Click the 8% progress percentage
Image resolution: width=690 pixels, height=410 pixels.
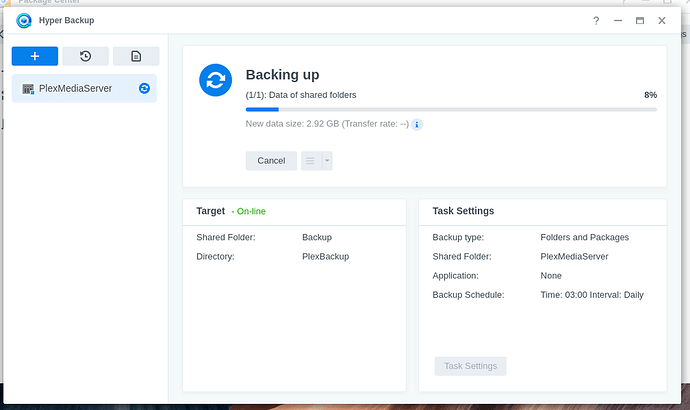(x=650, y=95)
